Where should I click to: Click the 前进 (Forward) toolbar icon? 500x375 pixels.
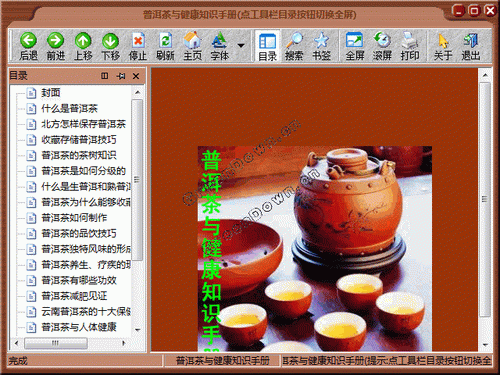click(55, 40)
